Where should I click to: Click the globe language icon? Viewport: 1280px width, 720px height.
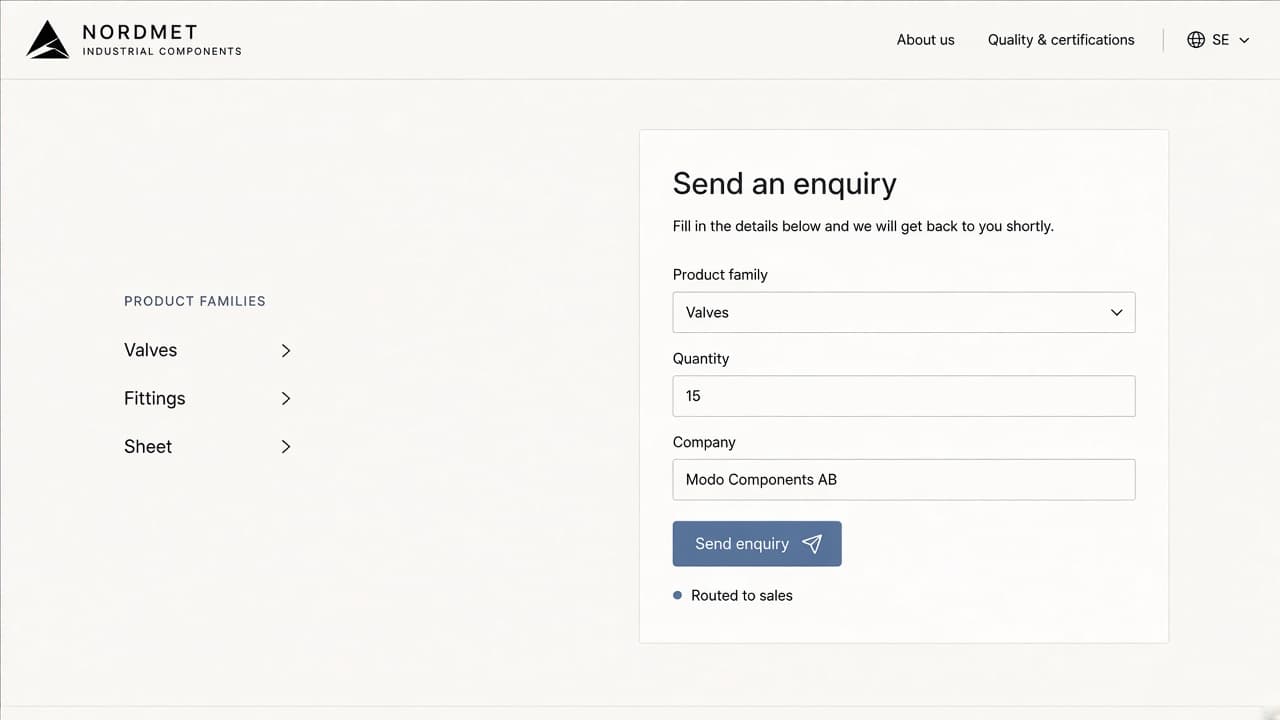1196,40
